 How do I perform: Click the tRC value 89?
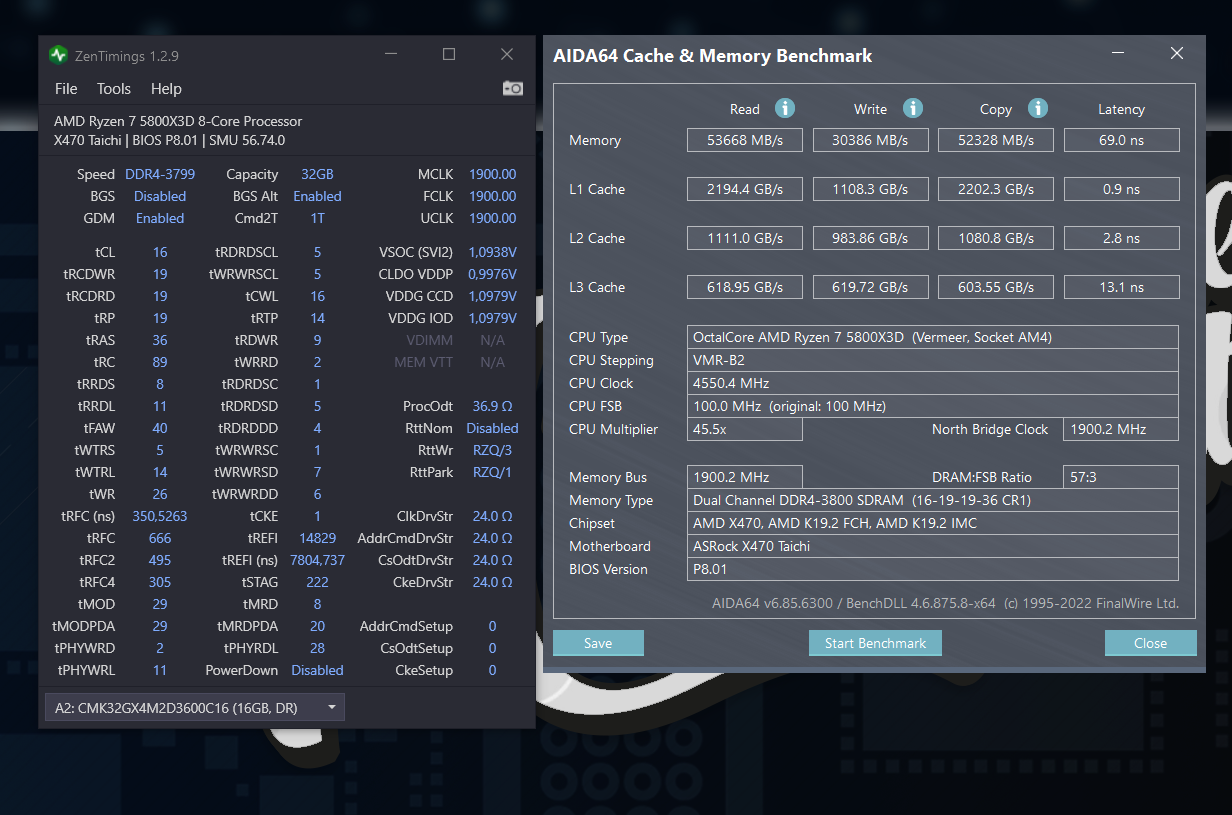(160, 362)
